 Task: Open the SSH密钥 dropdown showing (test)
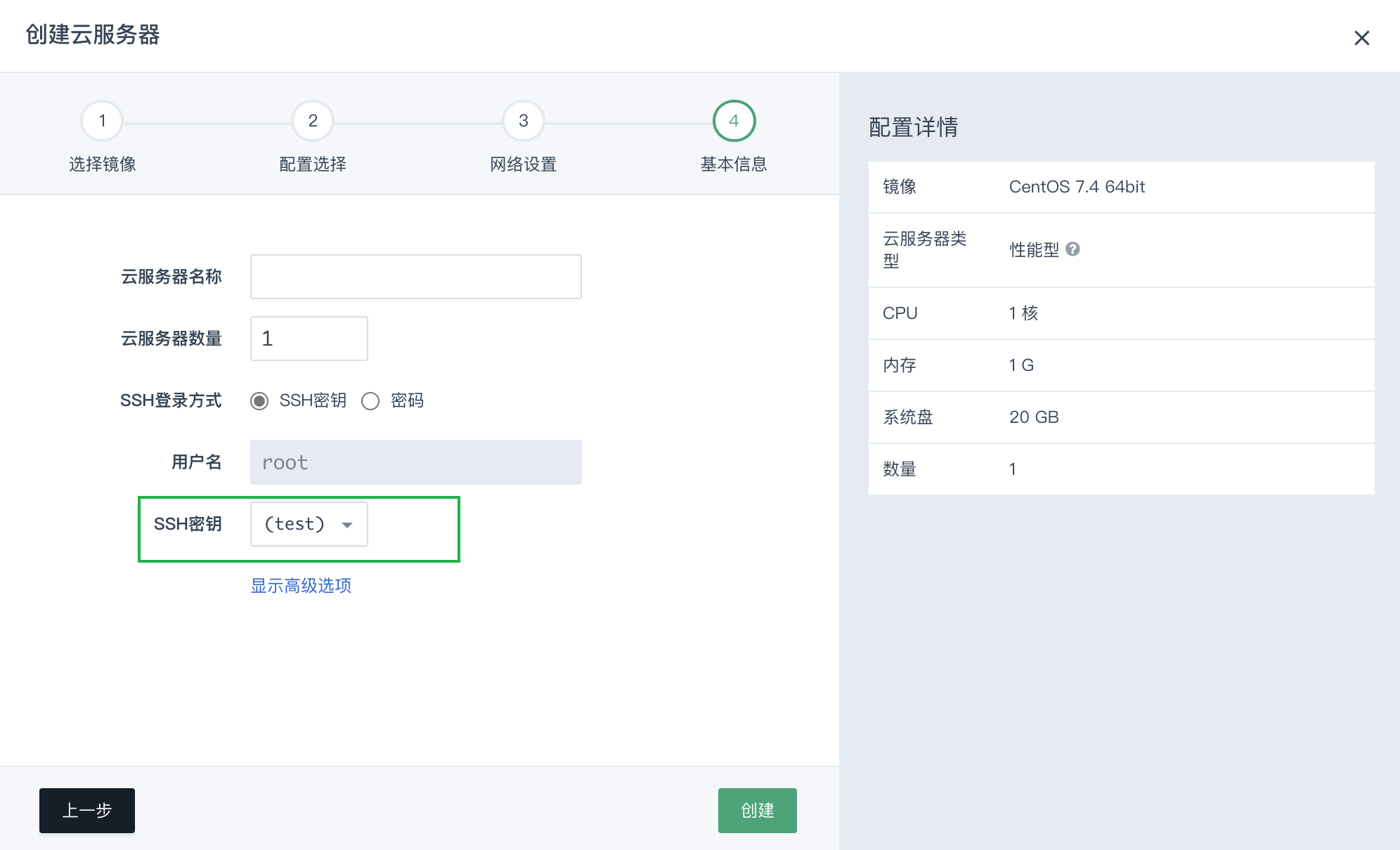click(309, 524)
